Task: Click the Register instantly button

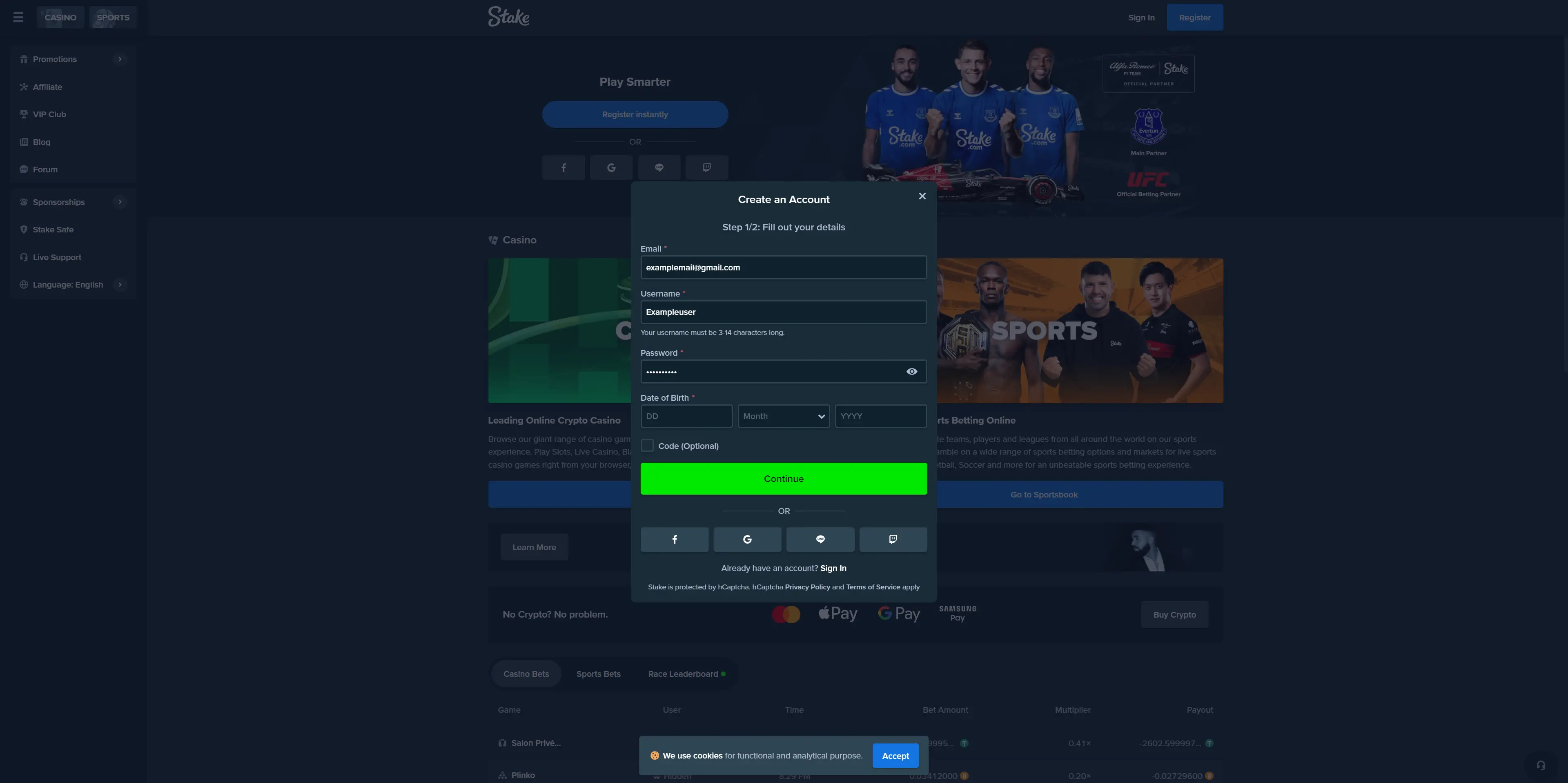Action: point(635,114)
